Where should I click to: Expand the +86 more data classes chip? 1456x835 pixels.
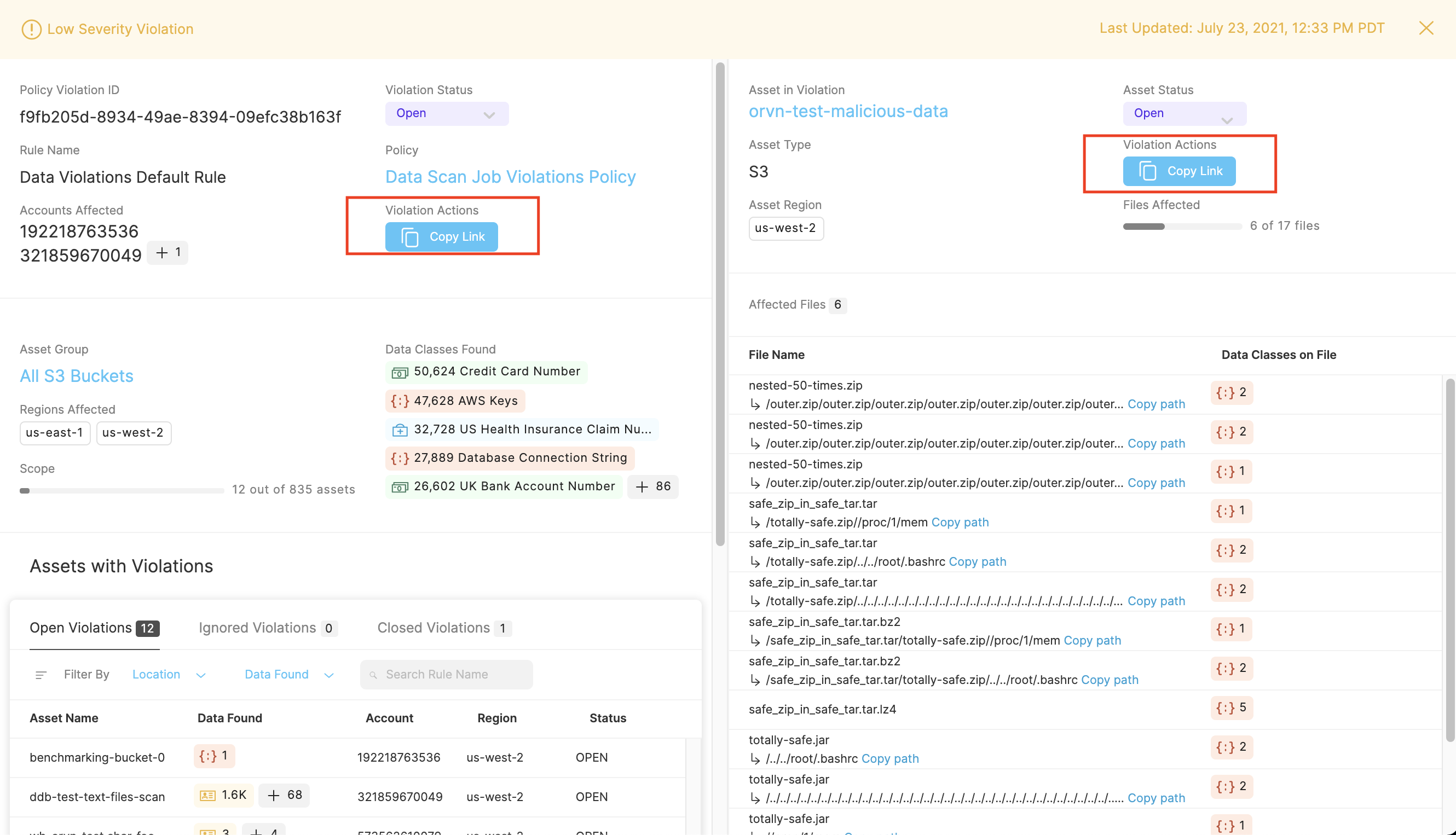click(653, 487)
